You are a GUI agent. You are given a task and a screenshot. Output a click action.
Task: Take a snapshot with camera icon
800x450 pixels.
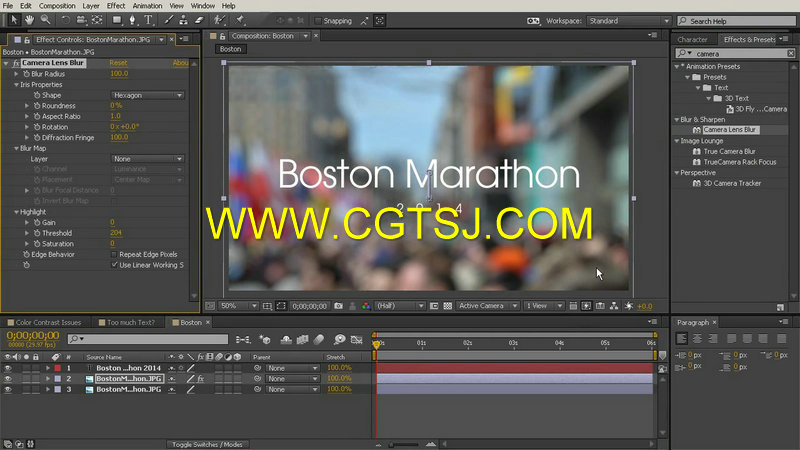pyautogui.click(x=338, y=306)
